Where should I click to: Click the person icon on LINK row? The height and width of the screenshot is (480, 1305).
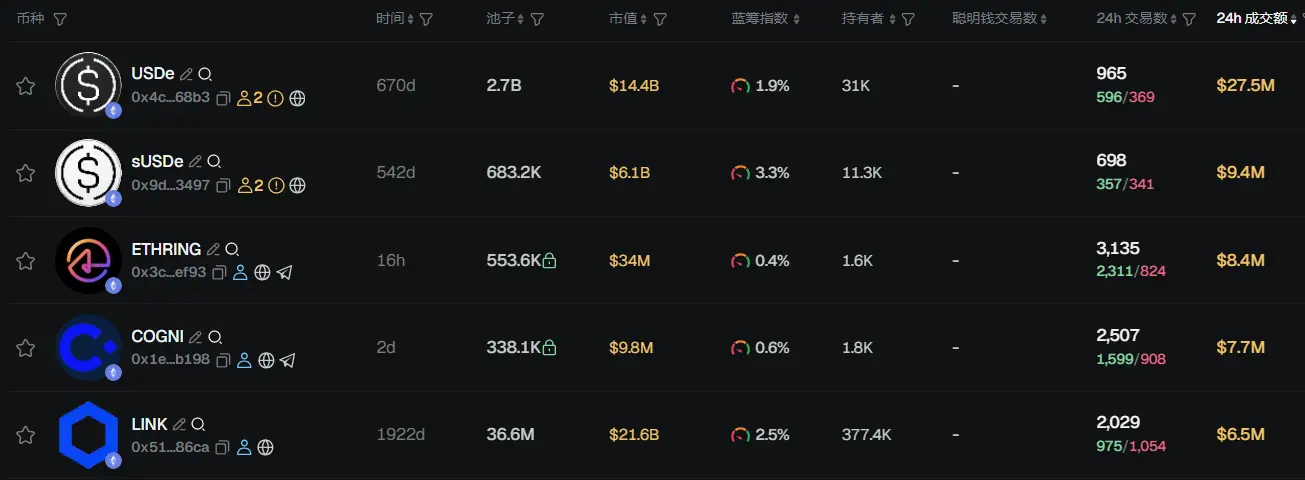[243, 447]
